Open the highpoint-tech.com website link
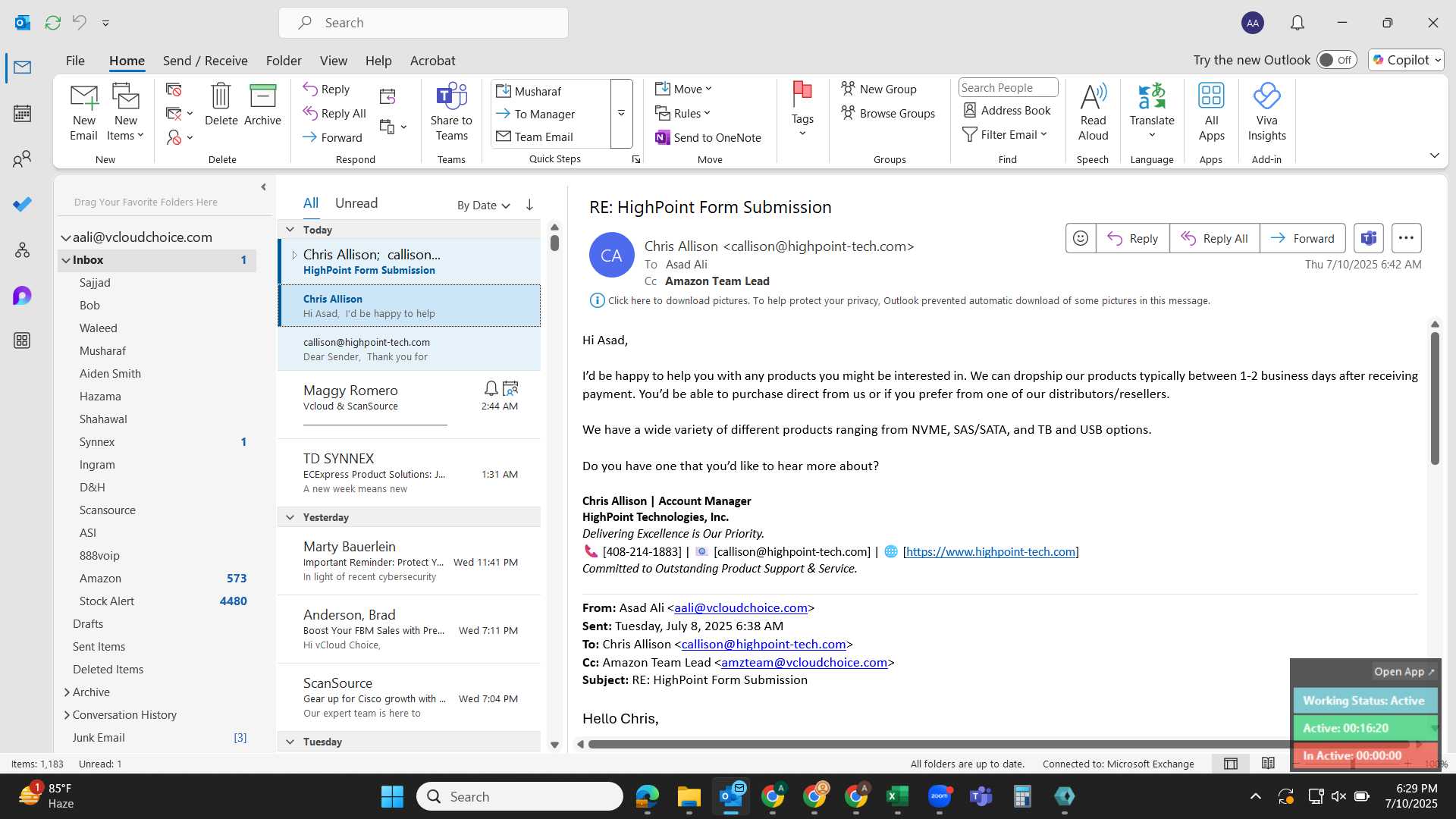 (990, 552)
